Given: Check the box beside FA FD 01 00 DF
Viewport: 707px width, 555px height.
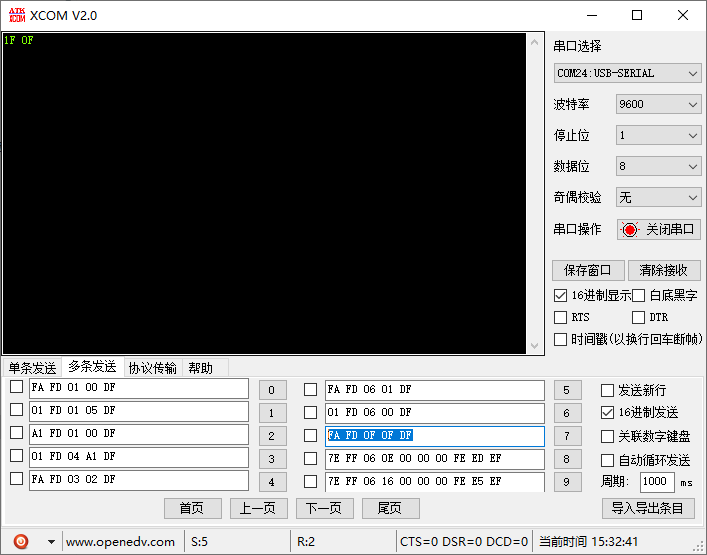Looking at the screenshot, I should click(x=17, y=387).
